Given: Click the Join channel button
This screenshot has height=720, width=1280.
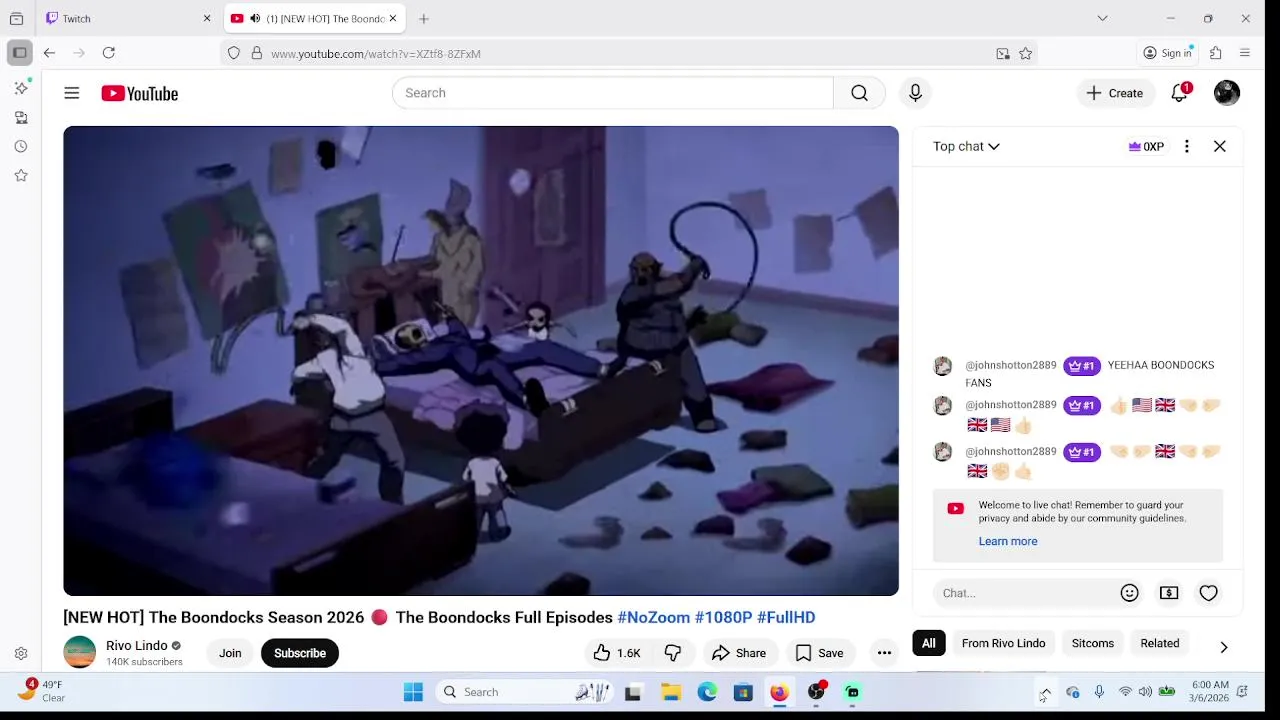Looking at the screenshot, I should point(230,653).
